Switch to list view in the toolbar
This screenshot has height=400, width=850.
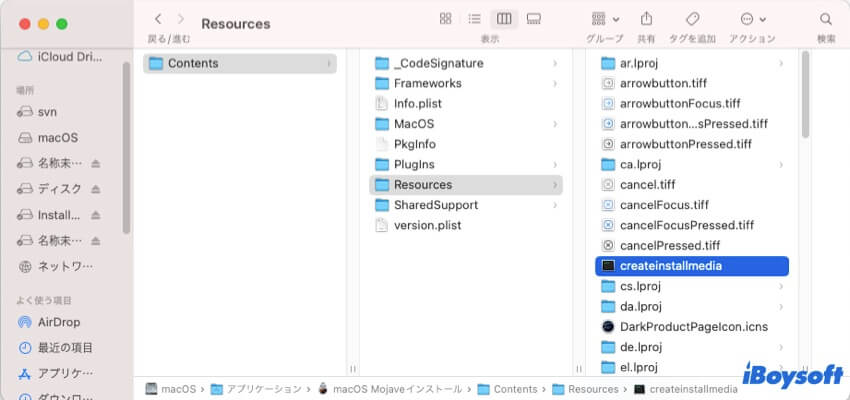[x=475, y=19]
